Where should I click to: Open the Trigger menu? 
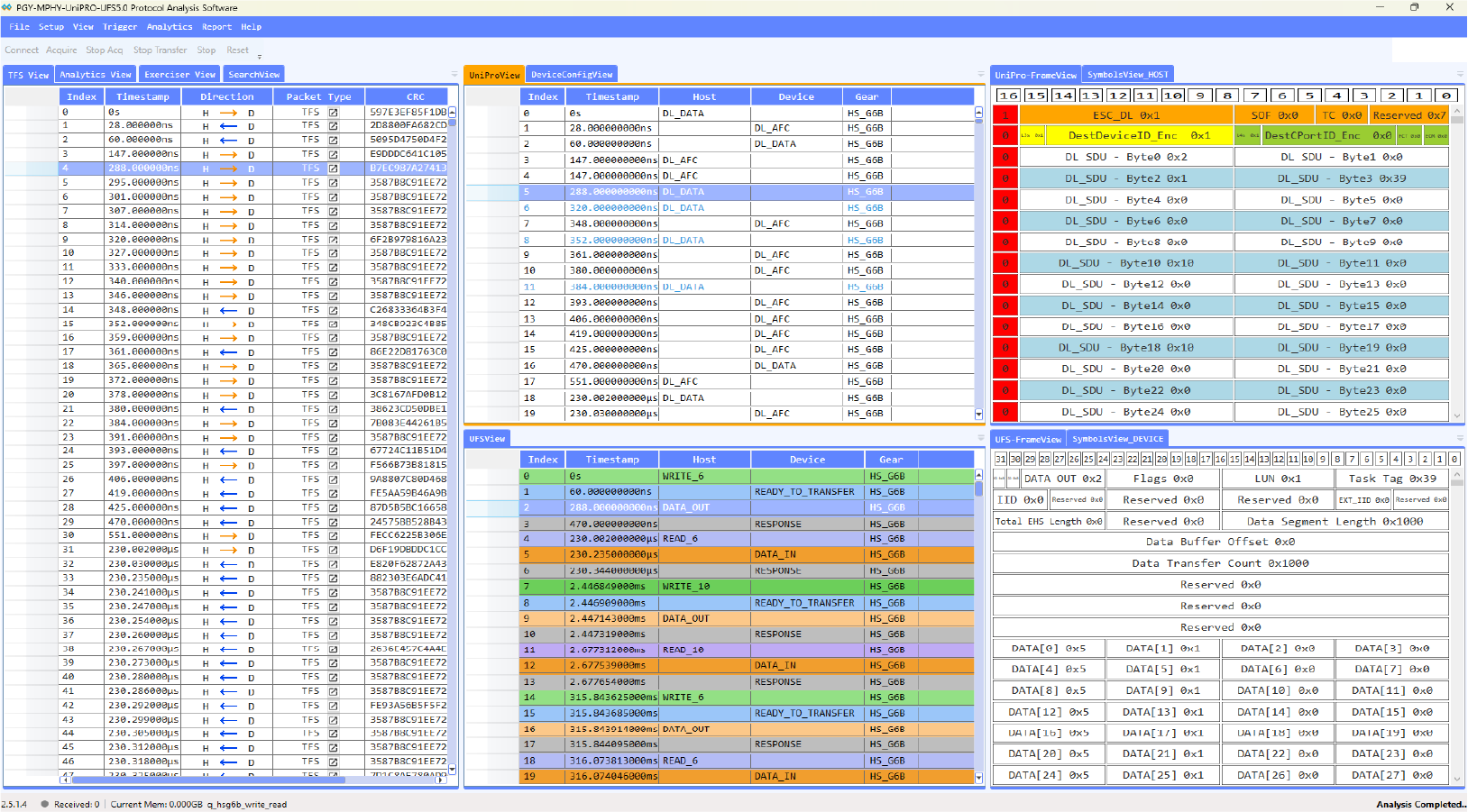(x=120, y=26)
